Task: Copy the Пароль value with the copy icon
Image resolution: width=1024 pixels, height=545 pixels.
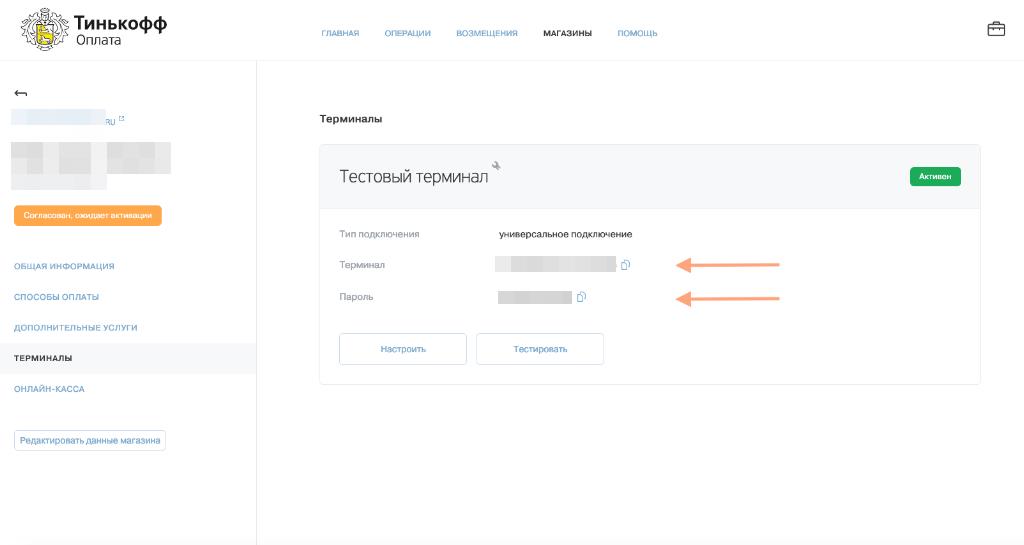Action: (x=581, y=297)
